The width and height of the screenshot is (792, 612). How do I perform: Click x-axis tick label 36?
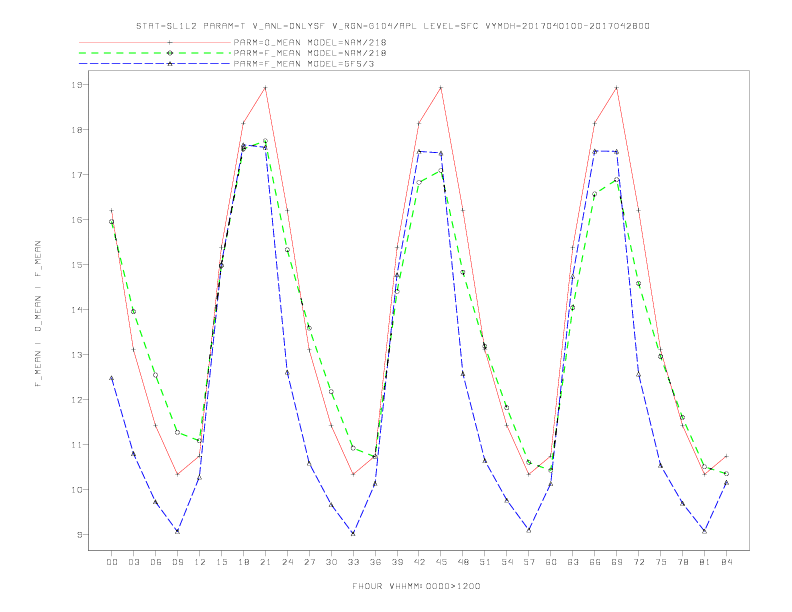point(375,562)
